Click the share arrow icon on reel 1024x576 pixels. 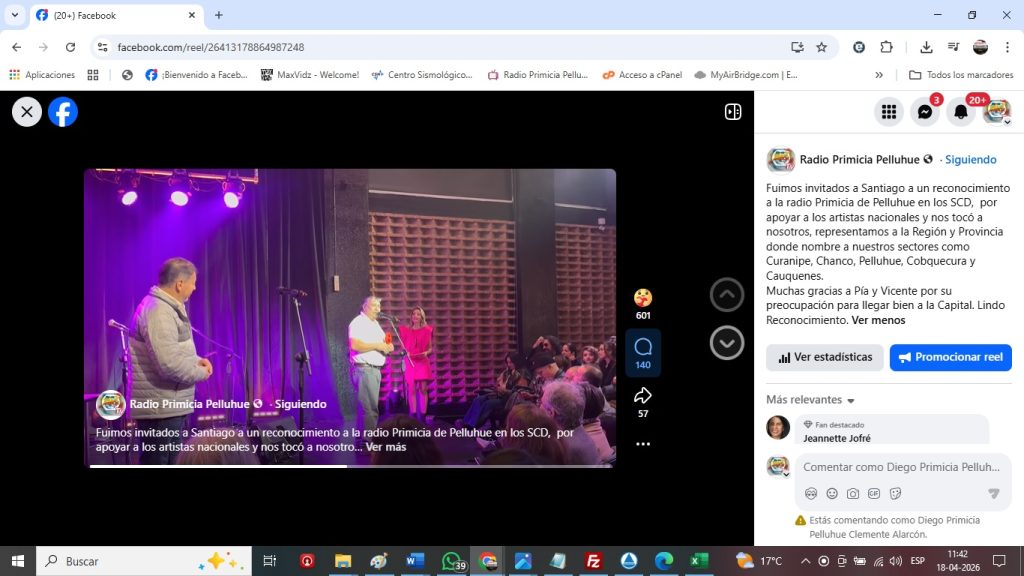643,395
